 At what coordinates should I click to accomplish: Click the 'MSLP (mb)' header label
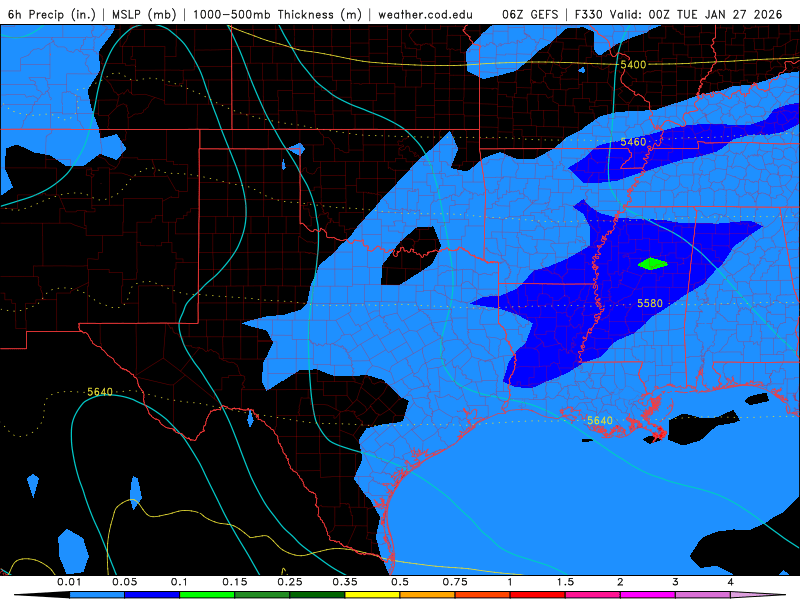click(x=144, y=14)
